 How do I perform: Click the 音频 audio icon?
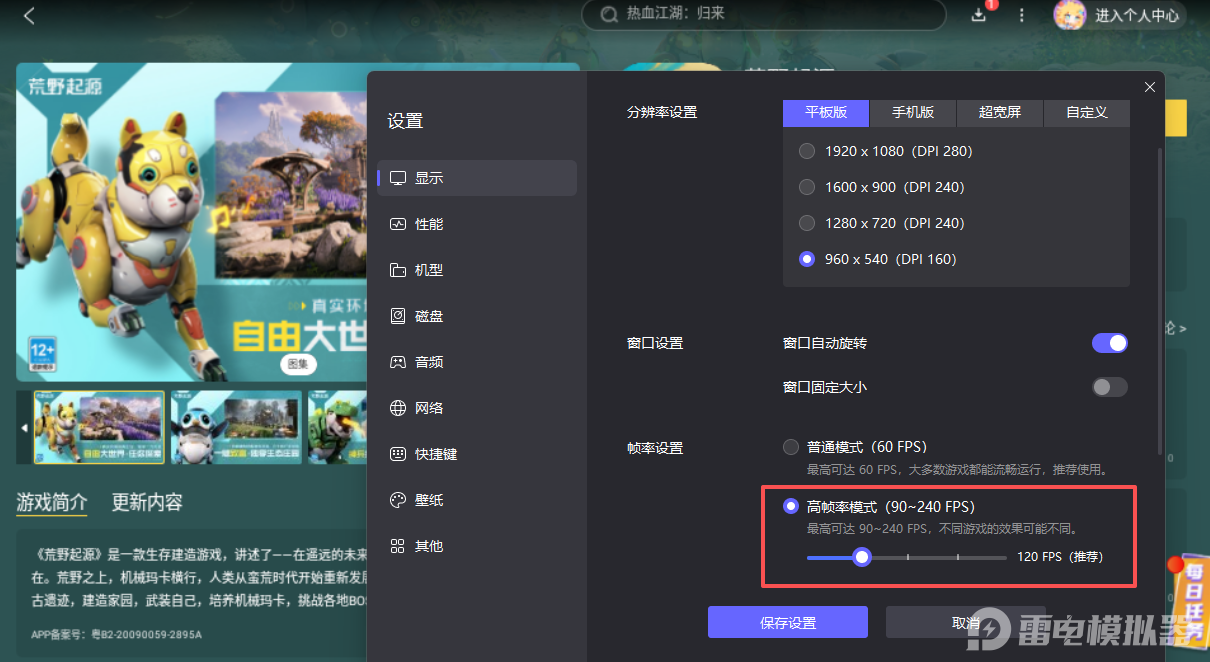coord(398,362)
